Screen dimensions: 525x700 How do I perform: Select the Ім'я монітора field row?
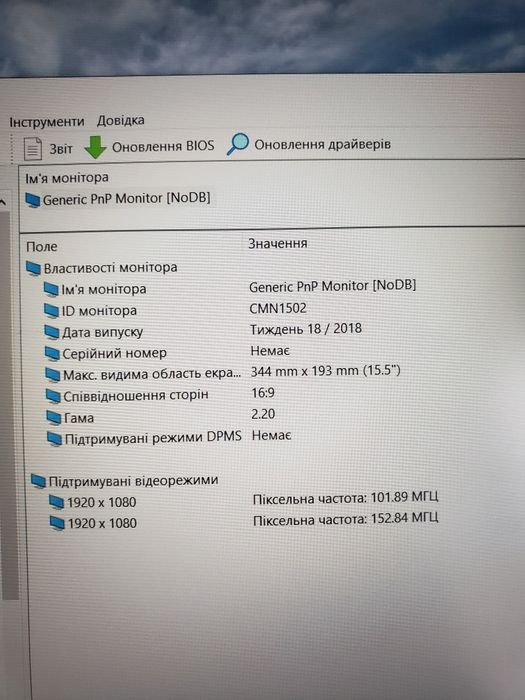click(230, 288)
